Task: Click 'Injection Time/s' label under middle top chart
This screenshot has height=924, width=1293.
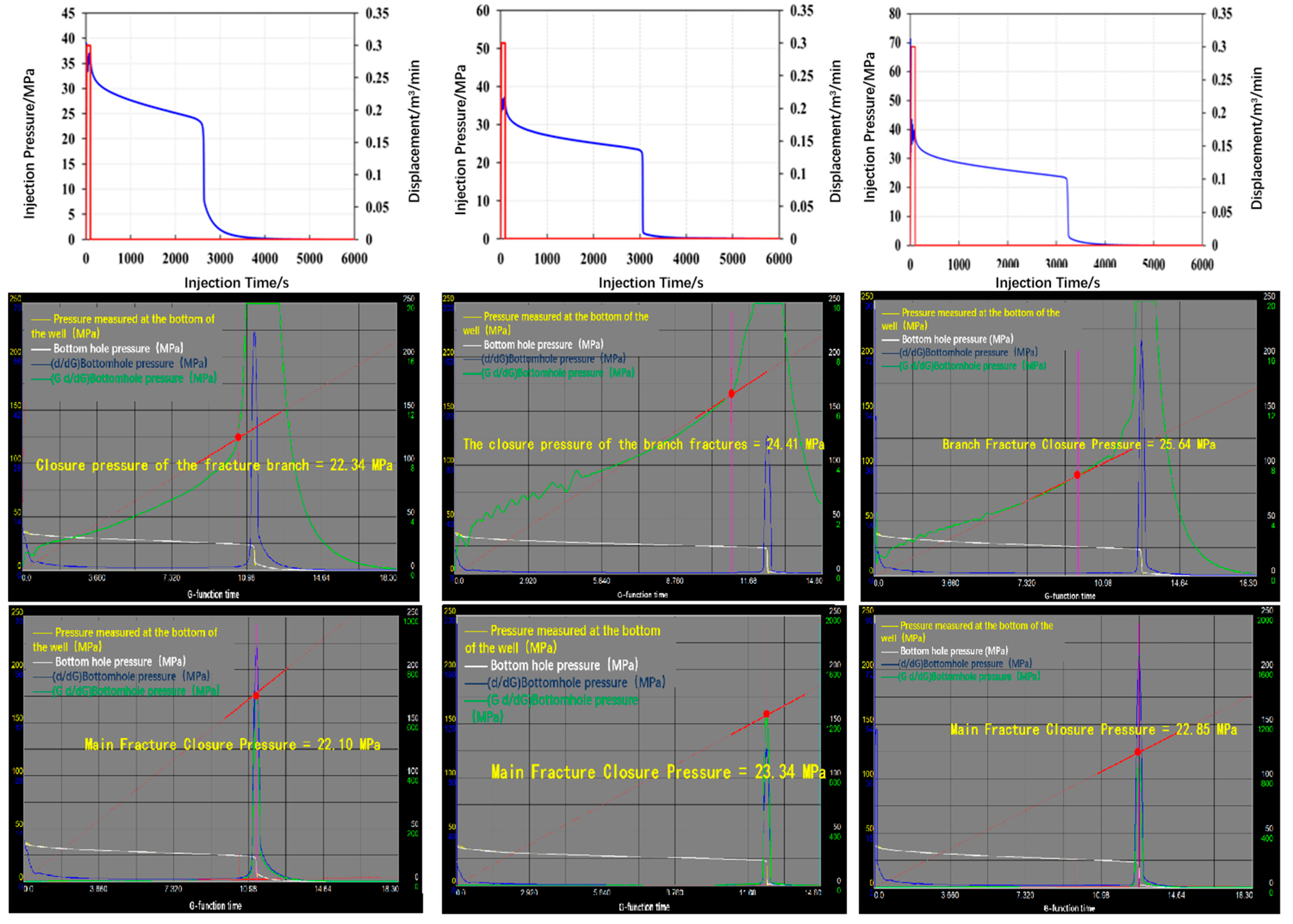Action: coord(651,283)
